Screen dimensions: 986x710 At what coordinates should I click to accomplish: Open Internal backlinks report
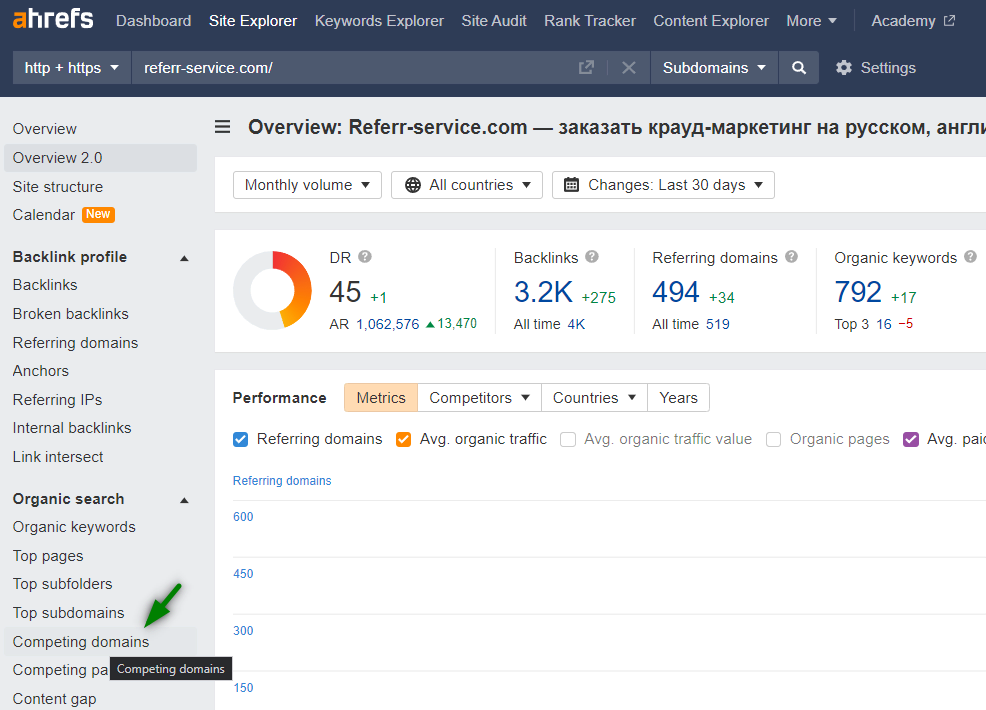pyautogui.click(x=72, y=428)
